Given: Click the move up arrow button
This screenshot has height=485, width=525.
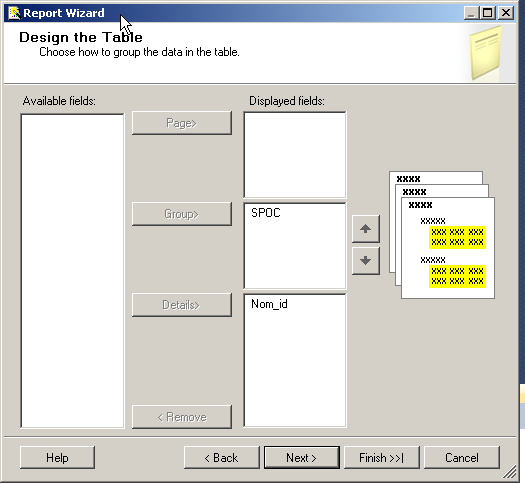Looking at the screenshot, I should click(366, 229).
